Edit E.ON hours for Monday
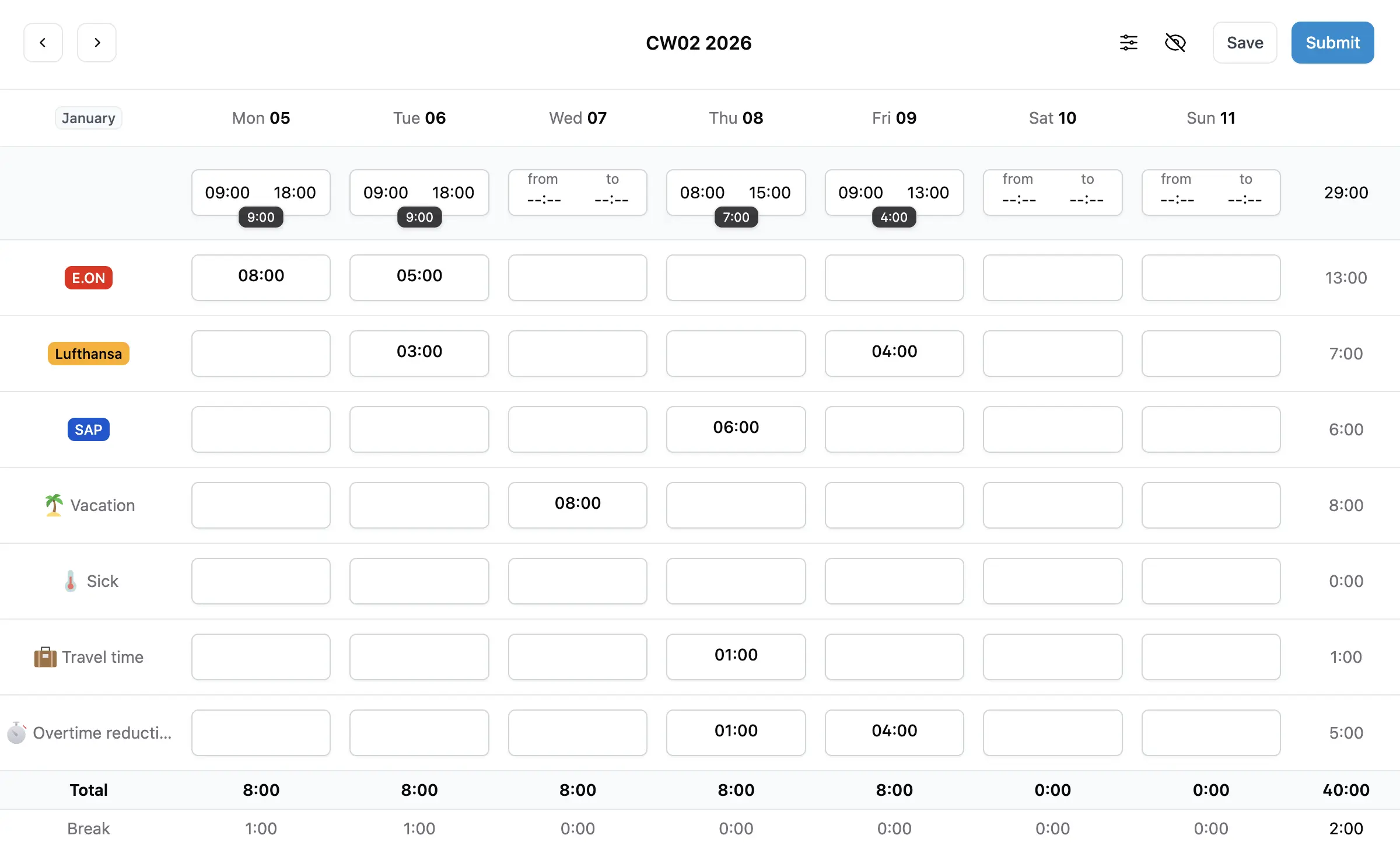 click(261, 278)
